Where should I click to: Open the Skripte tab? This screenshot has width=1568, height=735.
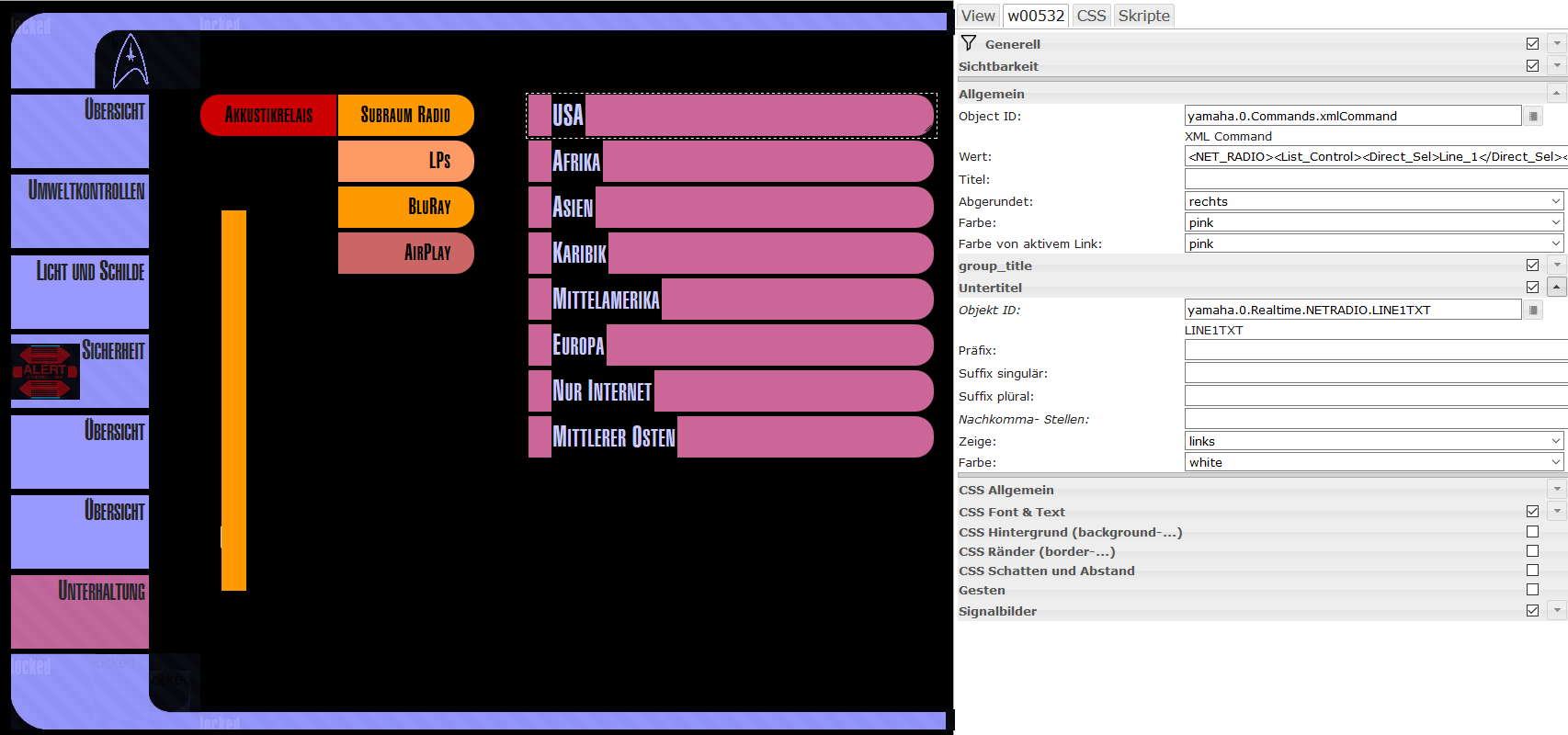click(1143, 16)
